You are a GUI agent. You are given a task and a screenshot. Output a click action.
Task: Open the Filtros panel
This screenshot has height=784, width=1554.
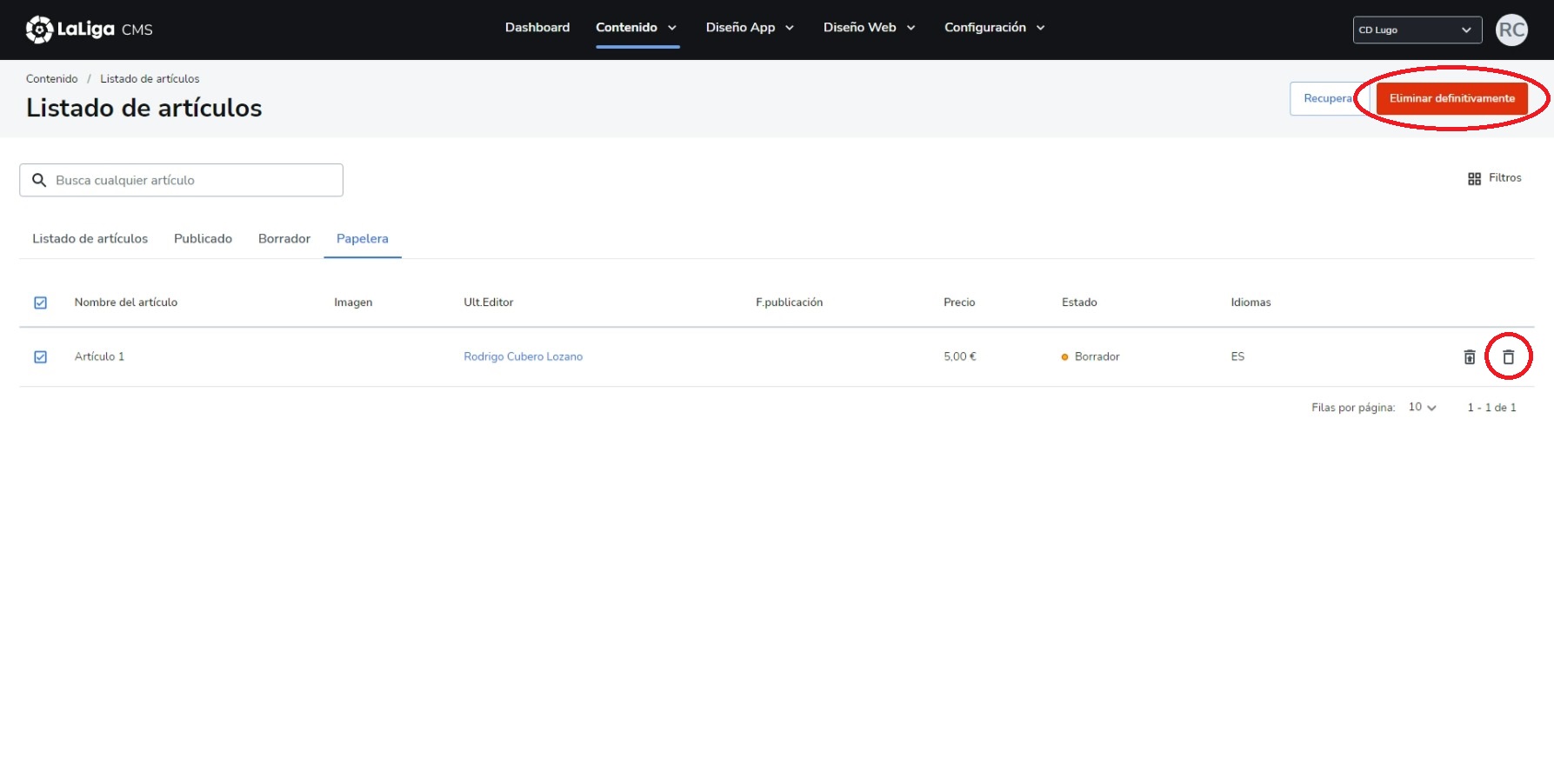(1494, 178)
